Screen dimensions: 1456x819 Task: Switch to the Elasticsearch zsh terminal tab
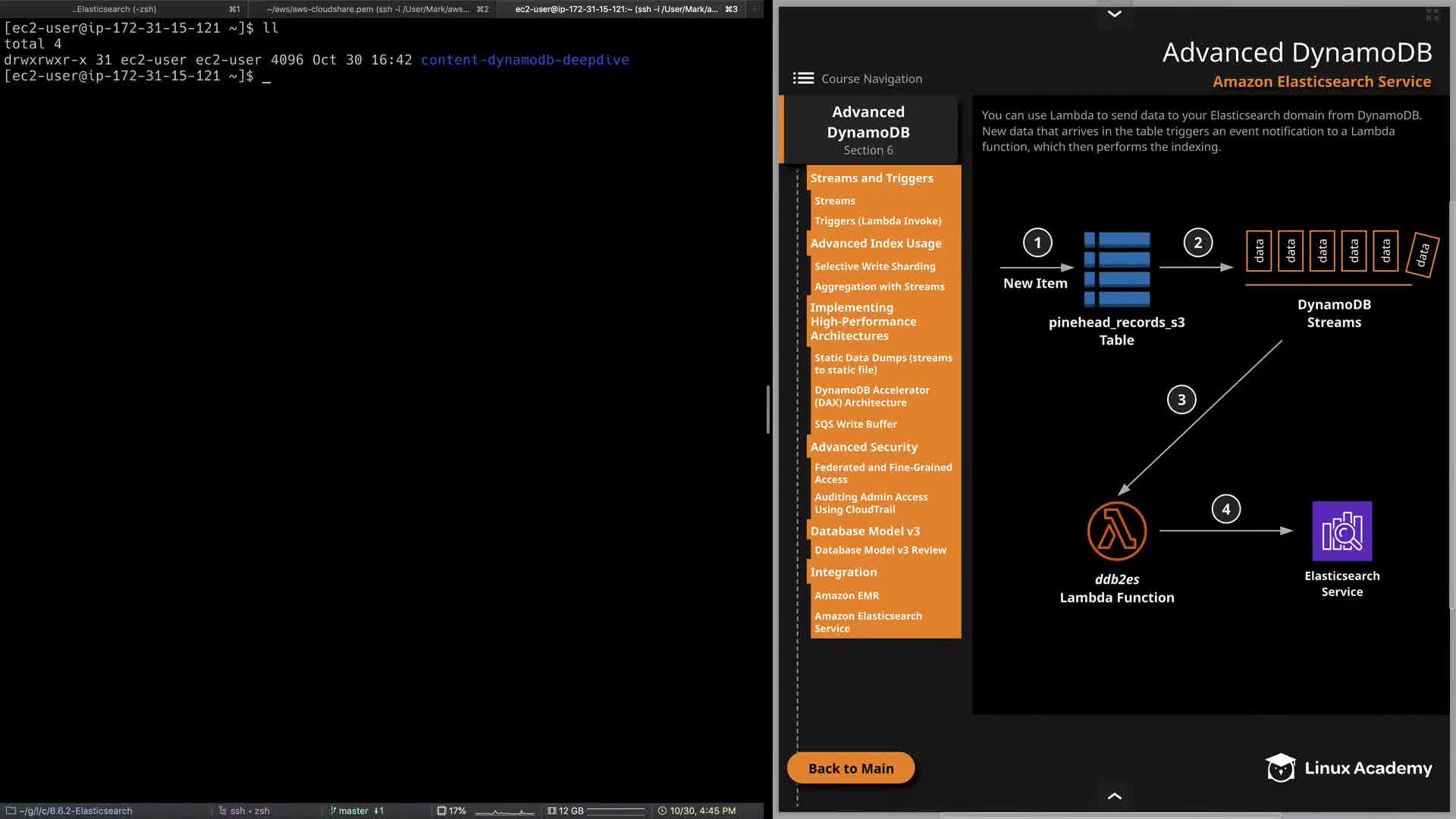pyautogui.click(x=115, y=9)
